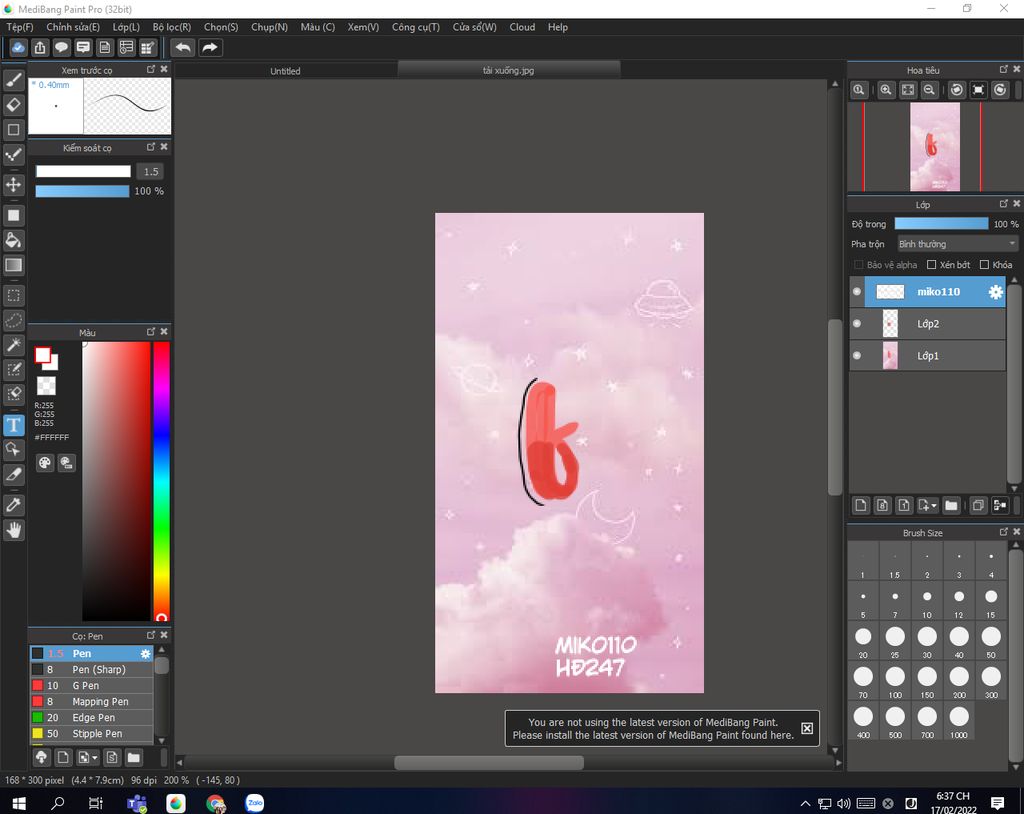The width and height of the screenshot is (1024, 814).
Task: Zoom in on the Navigator panel
Action: [886, 90]
